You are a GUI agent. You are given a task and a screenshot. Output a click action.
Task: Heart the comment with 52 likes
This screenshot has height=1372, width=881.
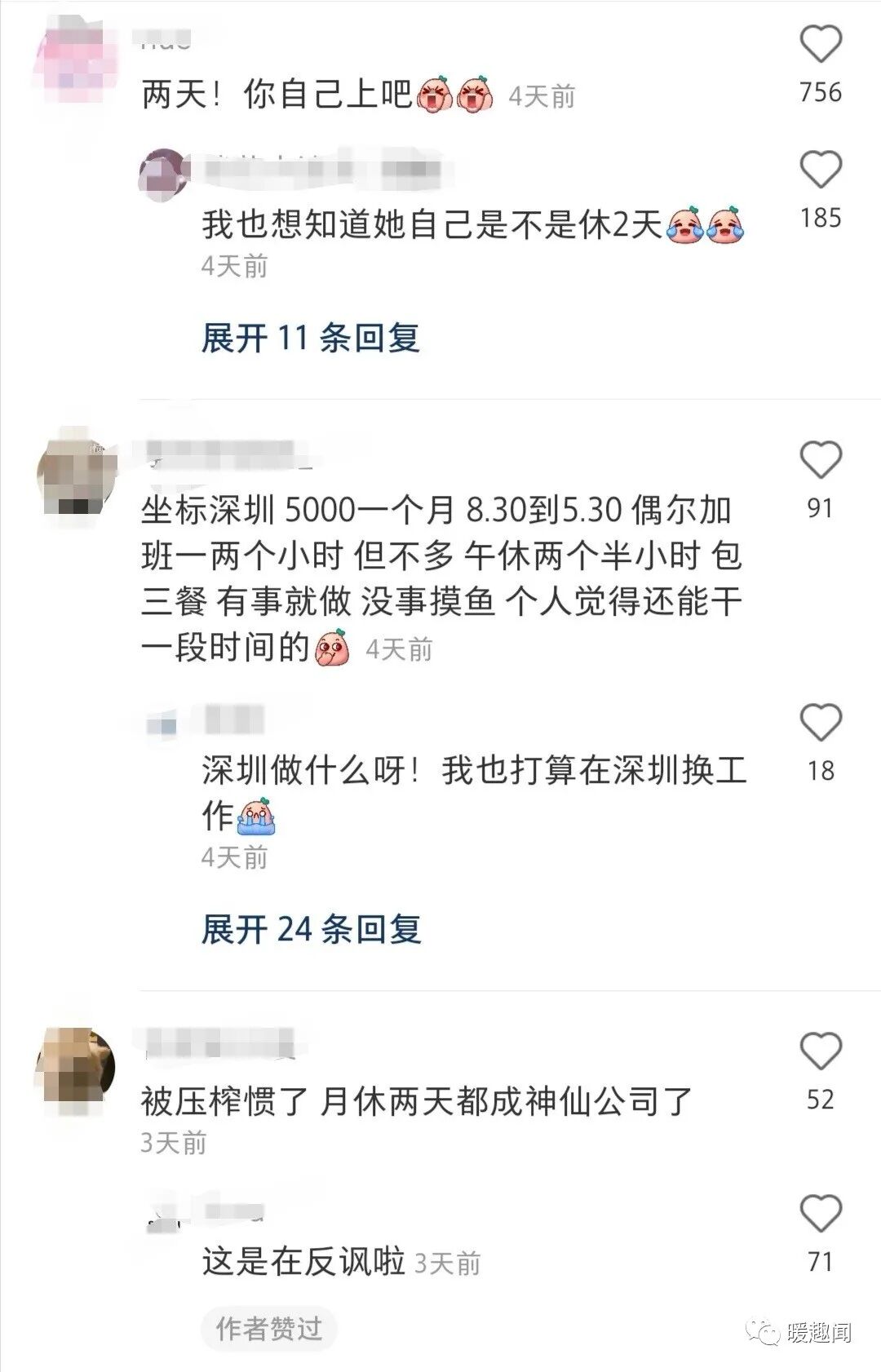tap(820, 1051)
